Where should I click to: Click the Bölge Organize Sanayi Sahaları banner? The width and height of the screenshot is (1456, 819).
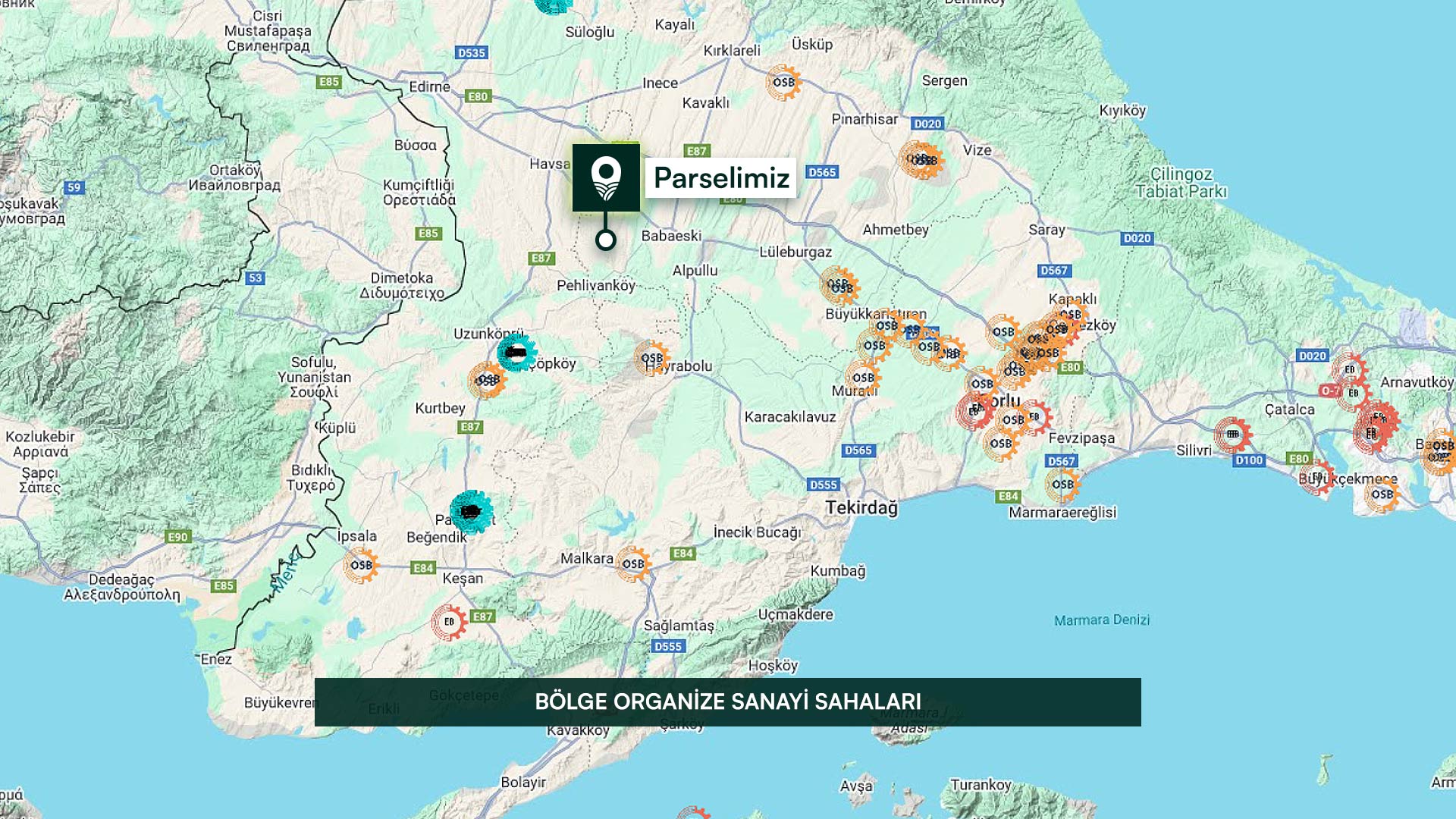(x=727, y=701)
